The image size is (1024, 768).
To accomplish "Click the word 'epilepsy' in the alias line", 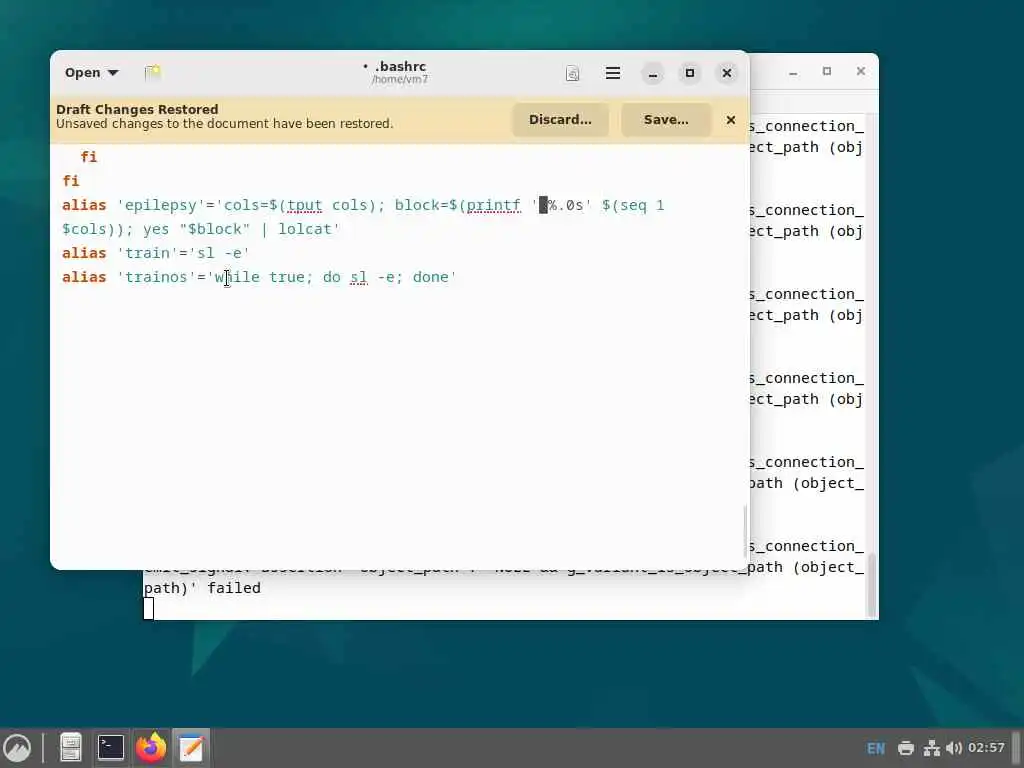I will coord(160,205).
